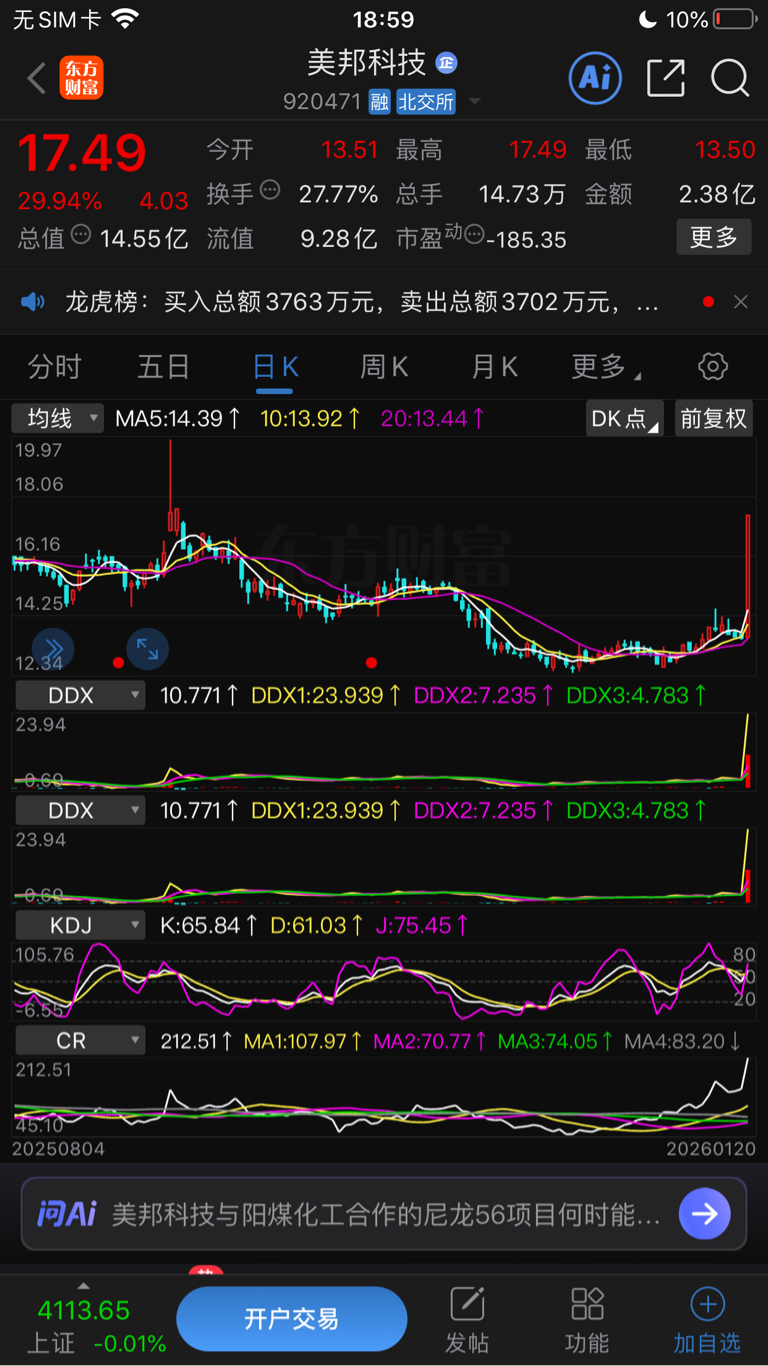Tap the blue 正 badge beside 美邦科技
The image size is (768, 1366).
click(x=446, y=62)
